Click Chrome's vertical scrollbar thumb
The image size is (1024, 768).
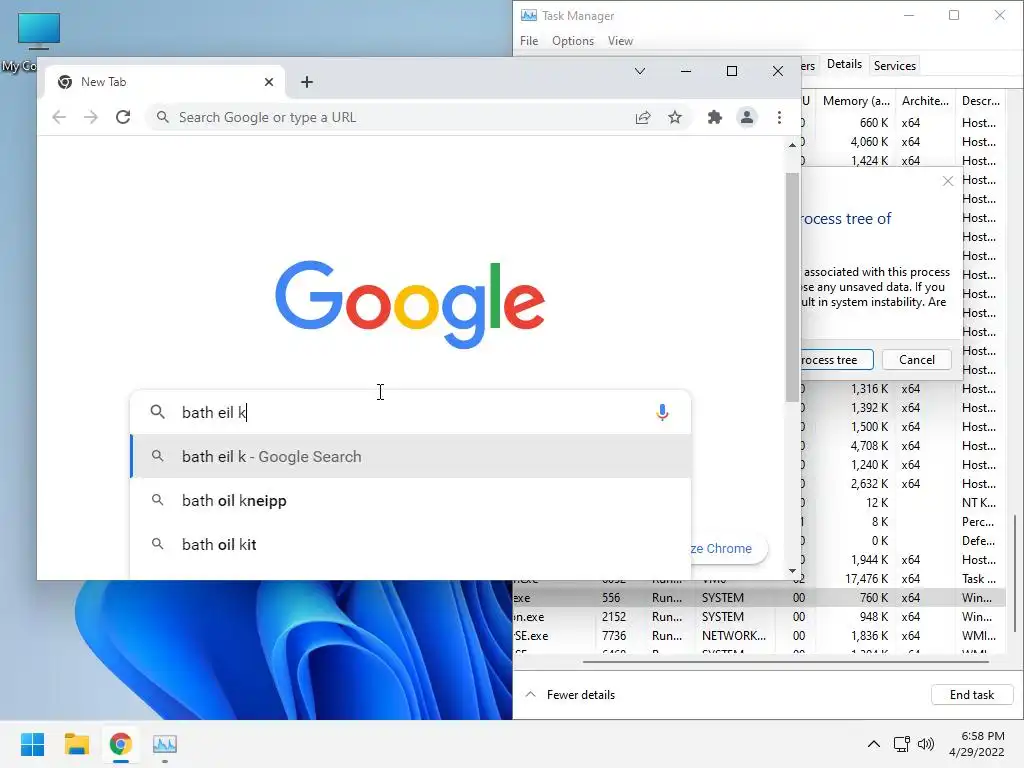click(792, 287)
